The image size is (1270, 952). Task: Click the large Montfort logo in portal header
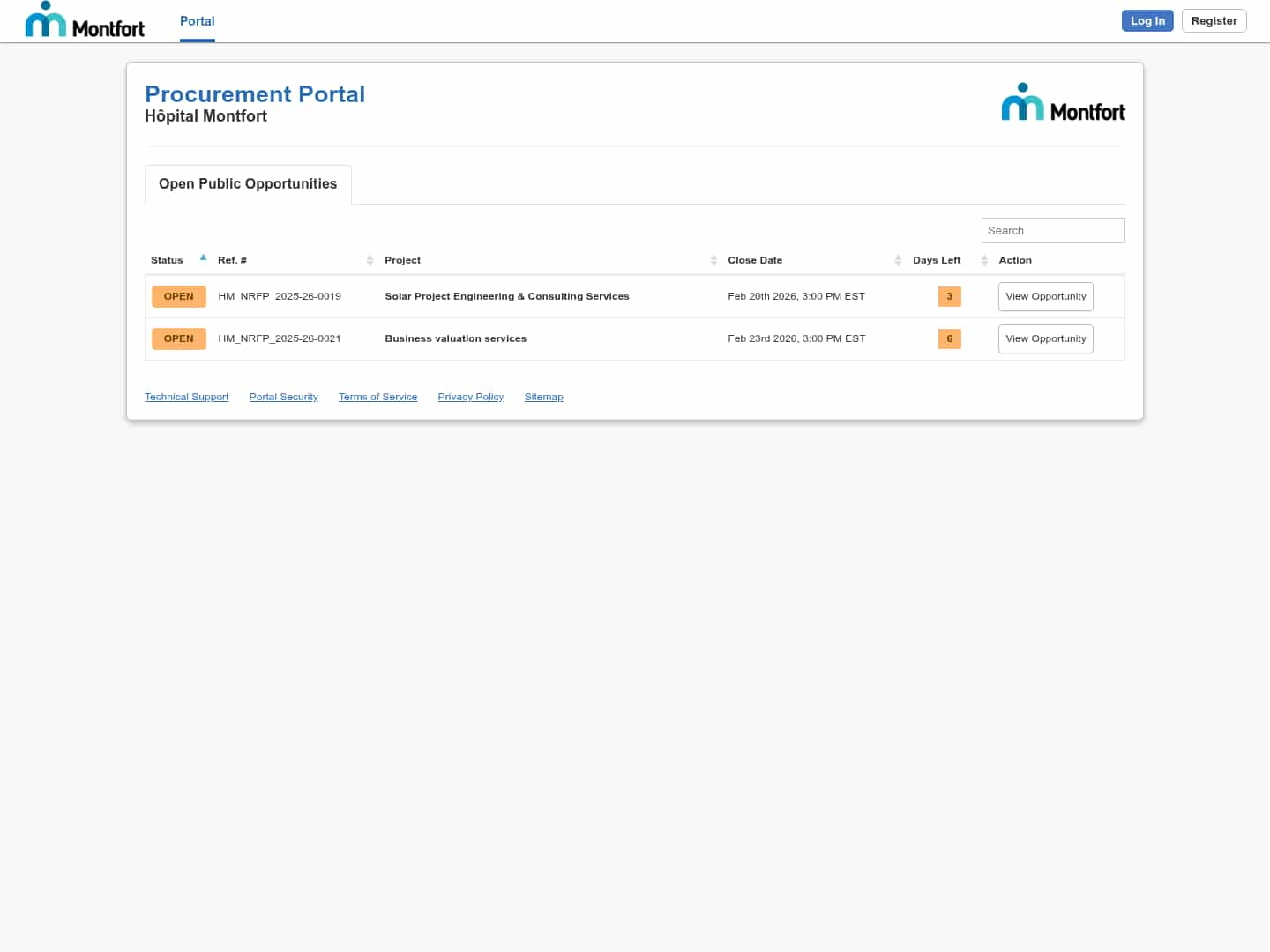click(x=1063, y=102)
